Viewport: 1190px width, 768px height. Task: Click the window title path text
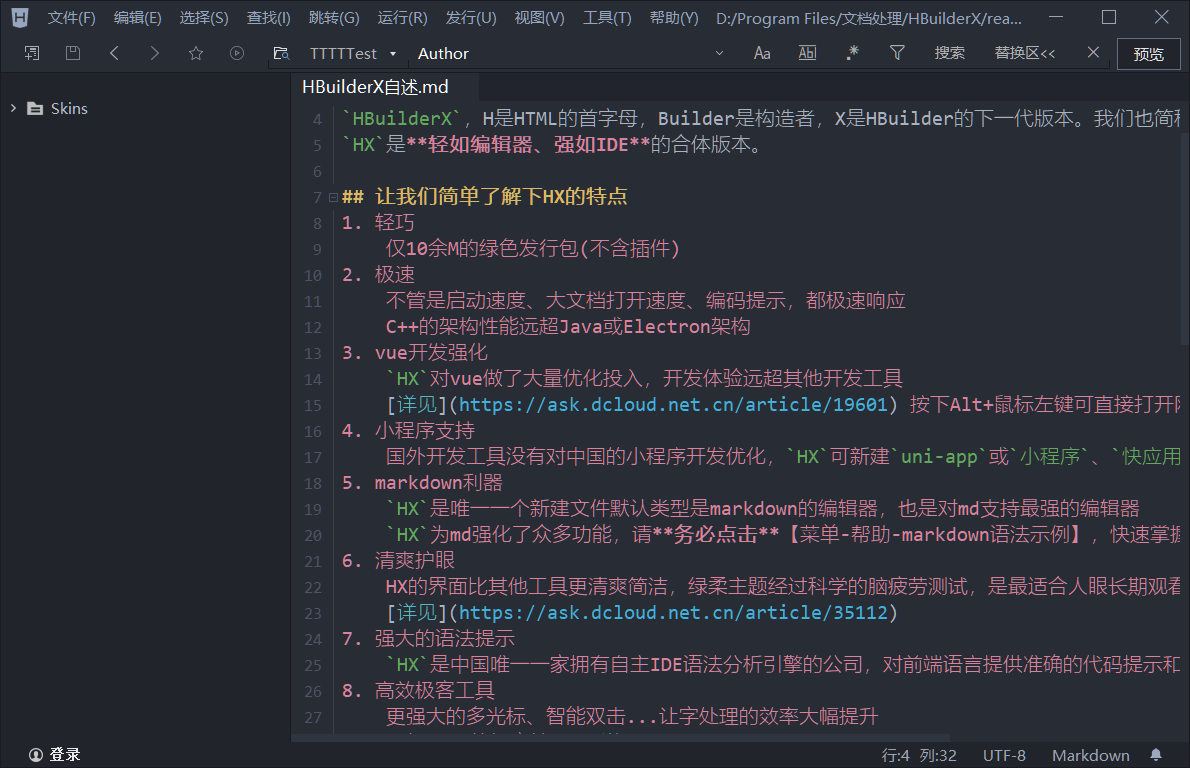click(x=869, y=18)
